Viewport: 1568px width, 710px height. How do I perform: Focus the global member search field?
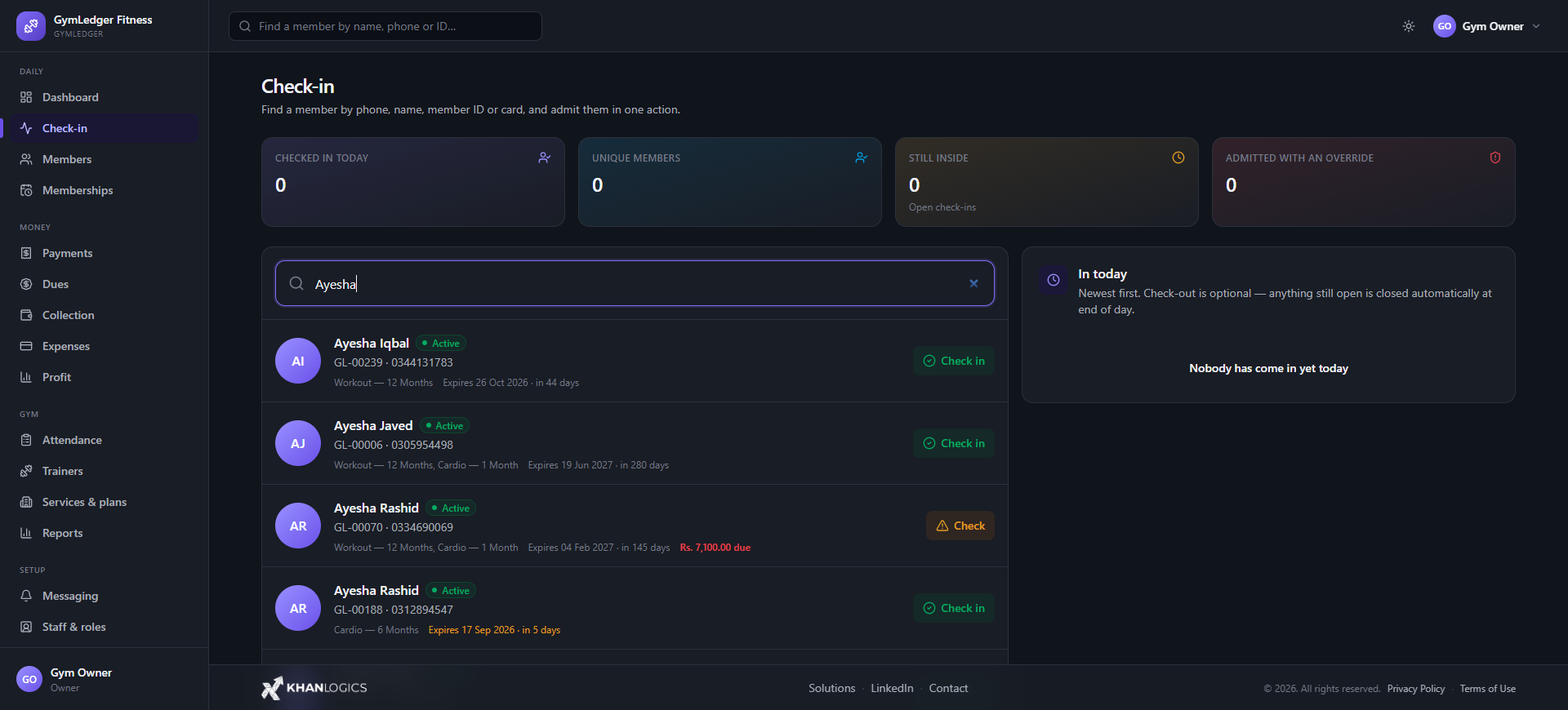[x=385, y=26]
